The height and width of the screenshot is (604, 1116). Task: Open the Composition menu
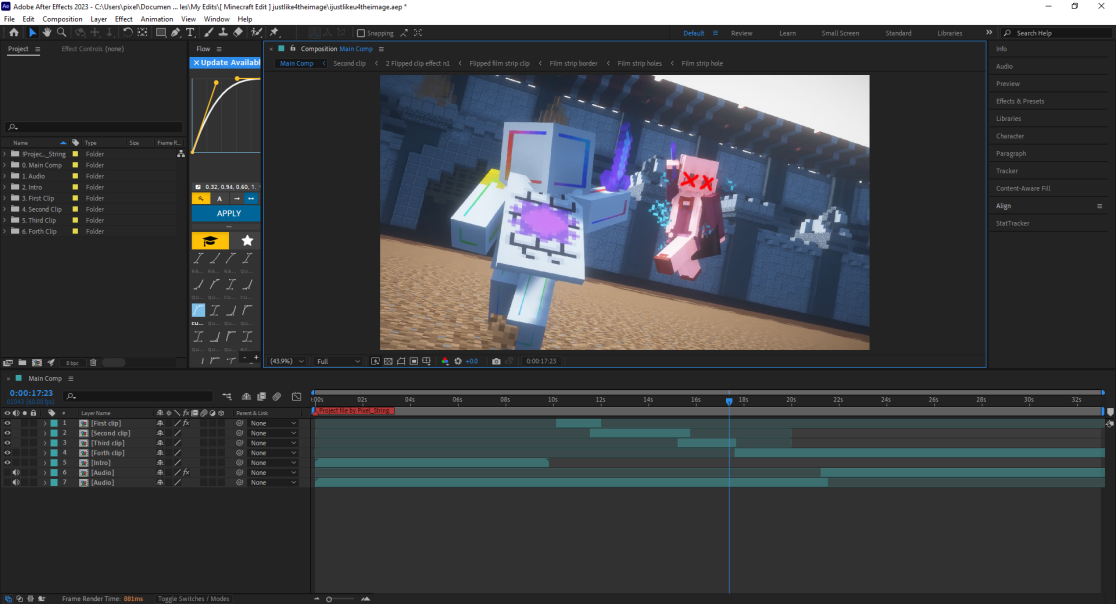tap(63, 18)
